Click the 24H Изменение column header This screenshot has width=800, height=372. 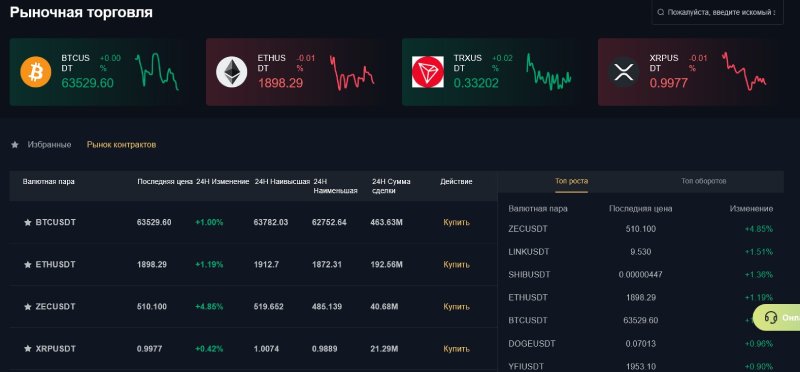[222, 182]
